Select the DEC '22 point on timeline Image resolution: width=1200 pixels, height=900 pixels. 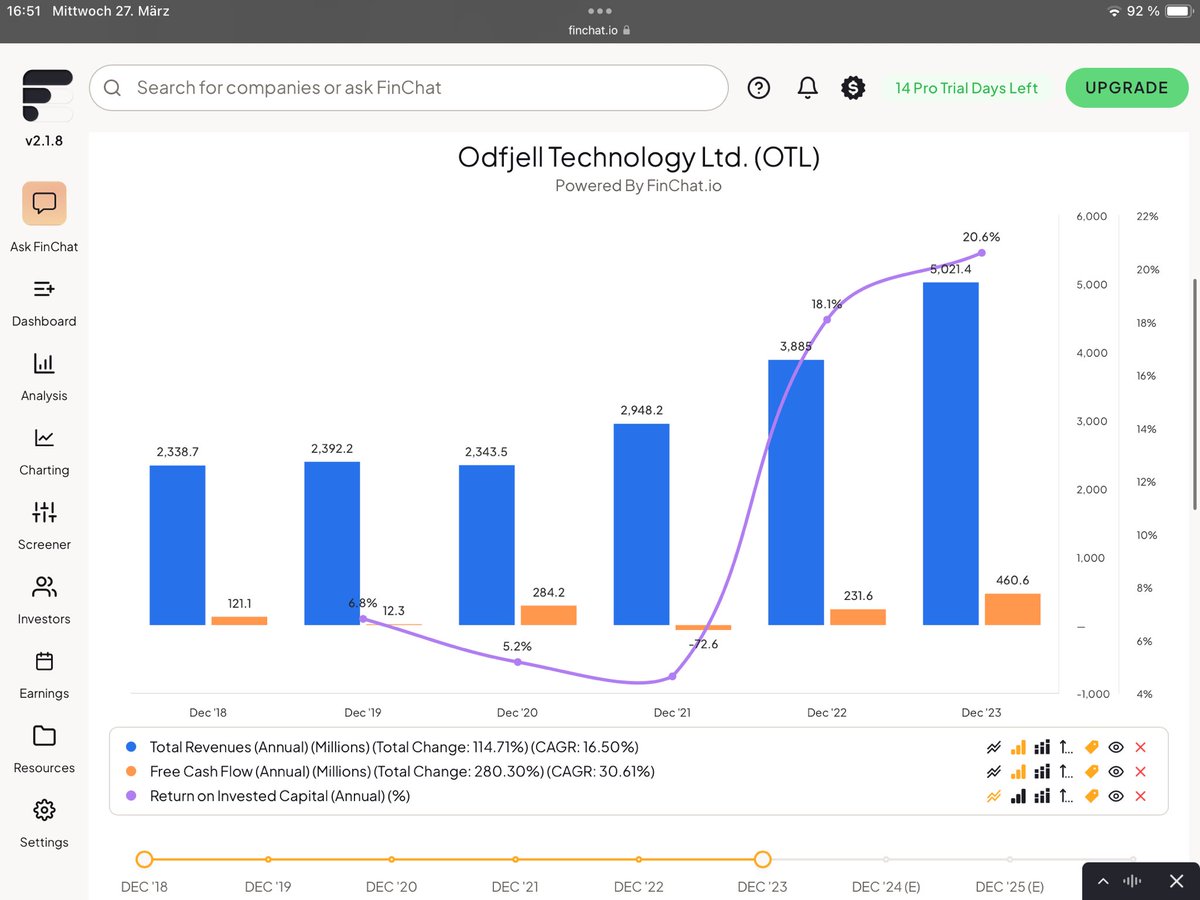tap(639, 859)
